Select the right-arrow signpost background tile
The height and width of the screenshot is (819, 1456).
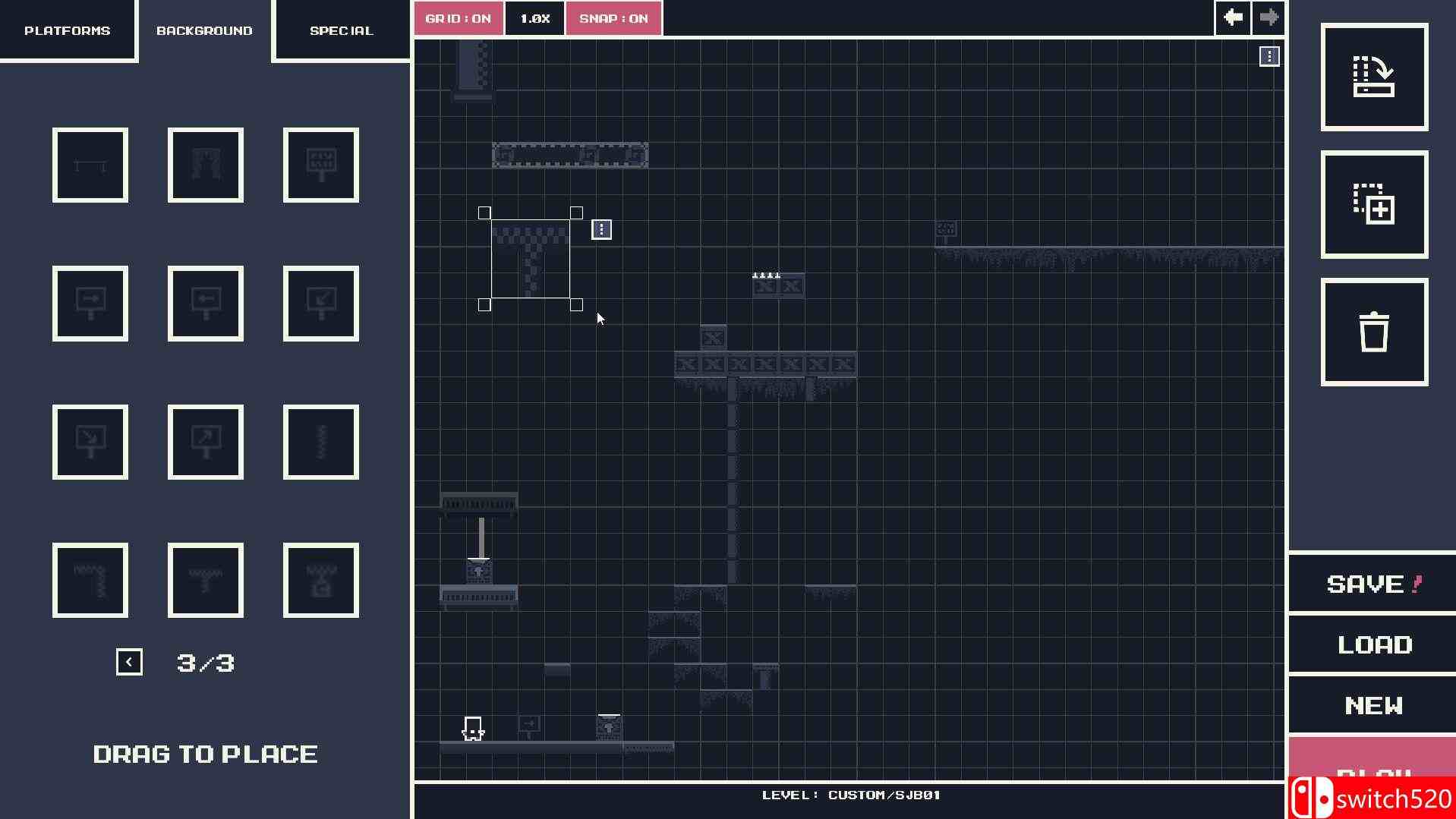point(90,304)
